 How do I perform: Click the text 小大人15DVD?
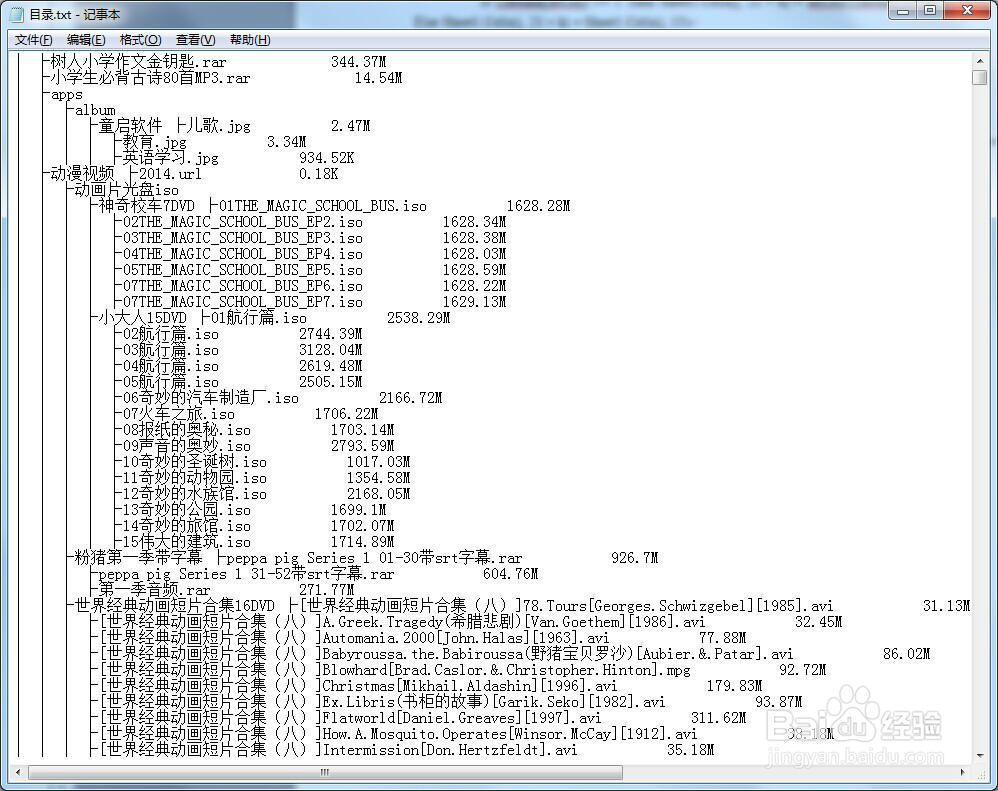143,318
